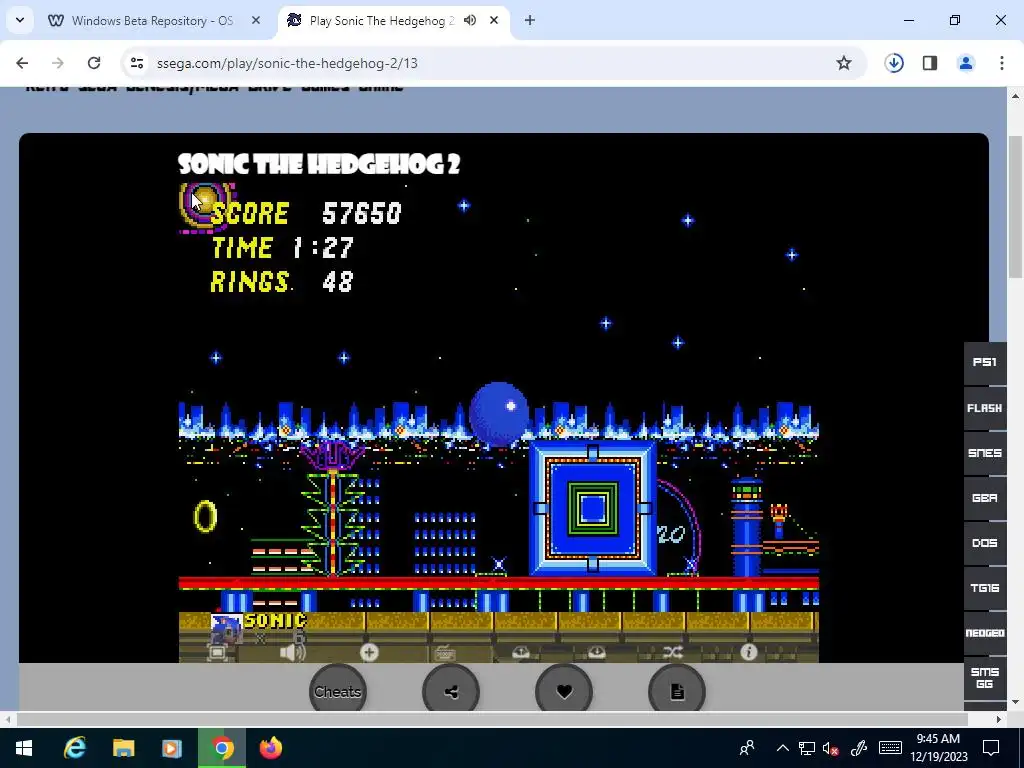Viewport: 1024px width, 768px height.
Task: Open the Windows Start menu
Action: pyautogui.click(x=24, y=748)
